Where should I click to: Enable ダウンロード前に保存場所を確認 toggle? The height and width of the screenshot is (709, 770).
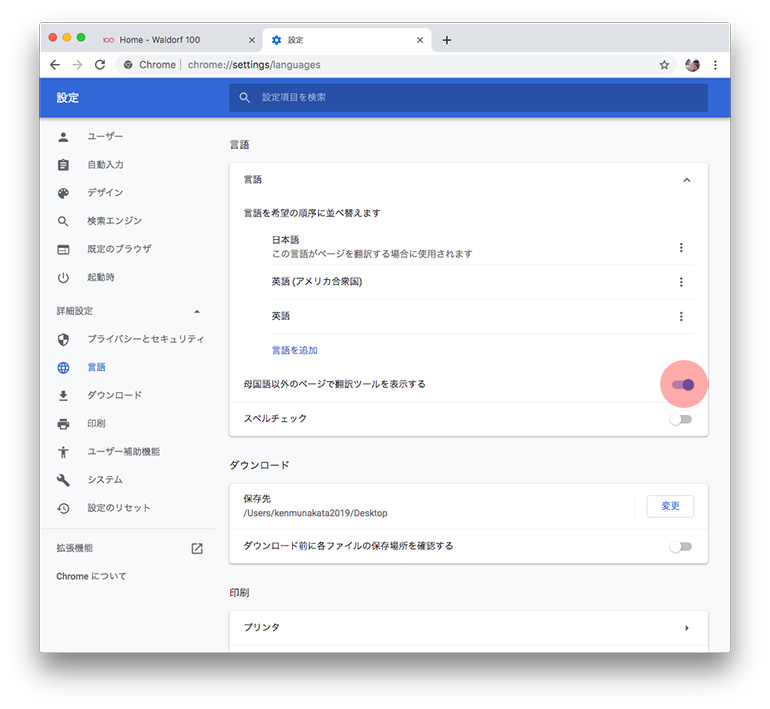tap(681, 546)
